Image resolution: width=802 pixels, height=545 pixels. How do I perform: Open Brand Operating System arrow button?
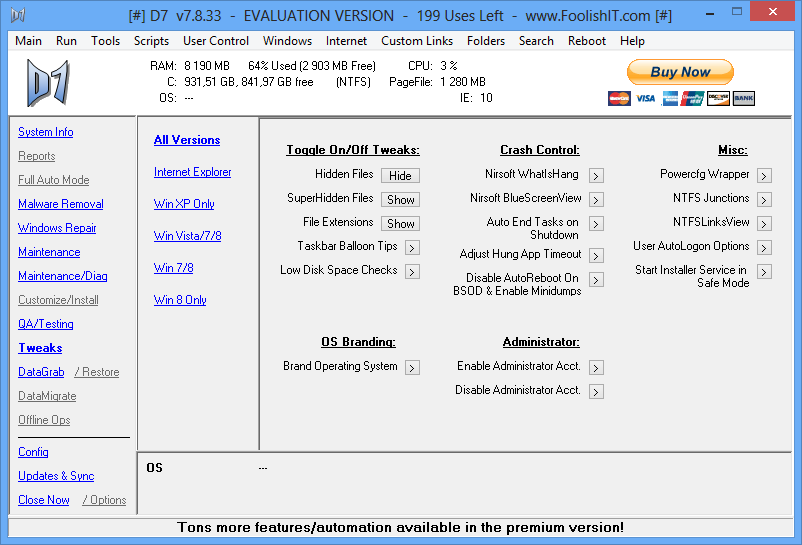click(x=412, y=368)
